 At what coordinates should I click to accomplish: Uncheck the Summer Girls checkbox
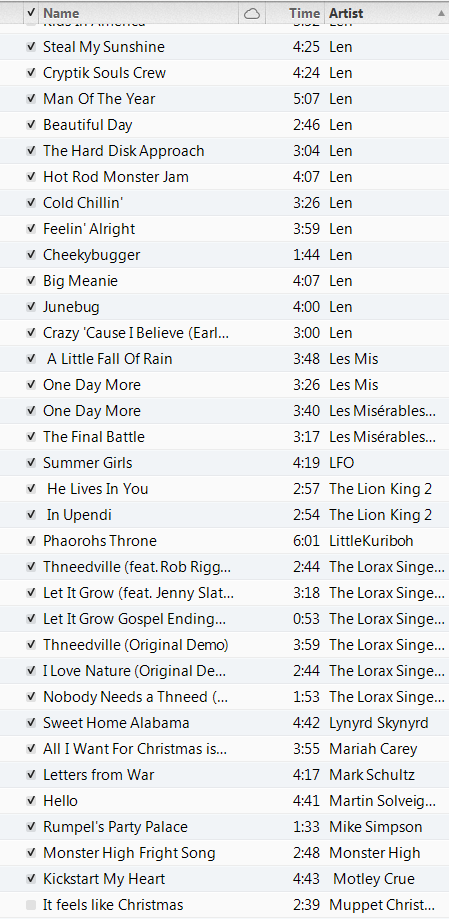pos(31,463)
